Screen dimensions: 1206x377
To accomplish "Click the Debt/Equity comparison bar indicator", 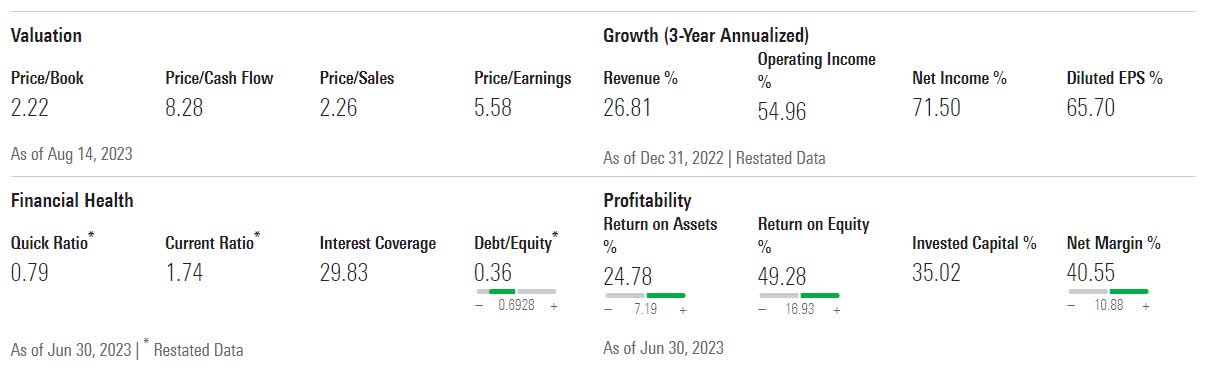I will pyautogui.click(x=514, y=291).
